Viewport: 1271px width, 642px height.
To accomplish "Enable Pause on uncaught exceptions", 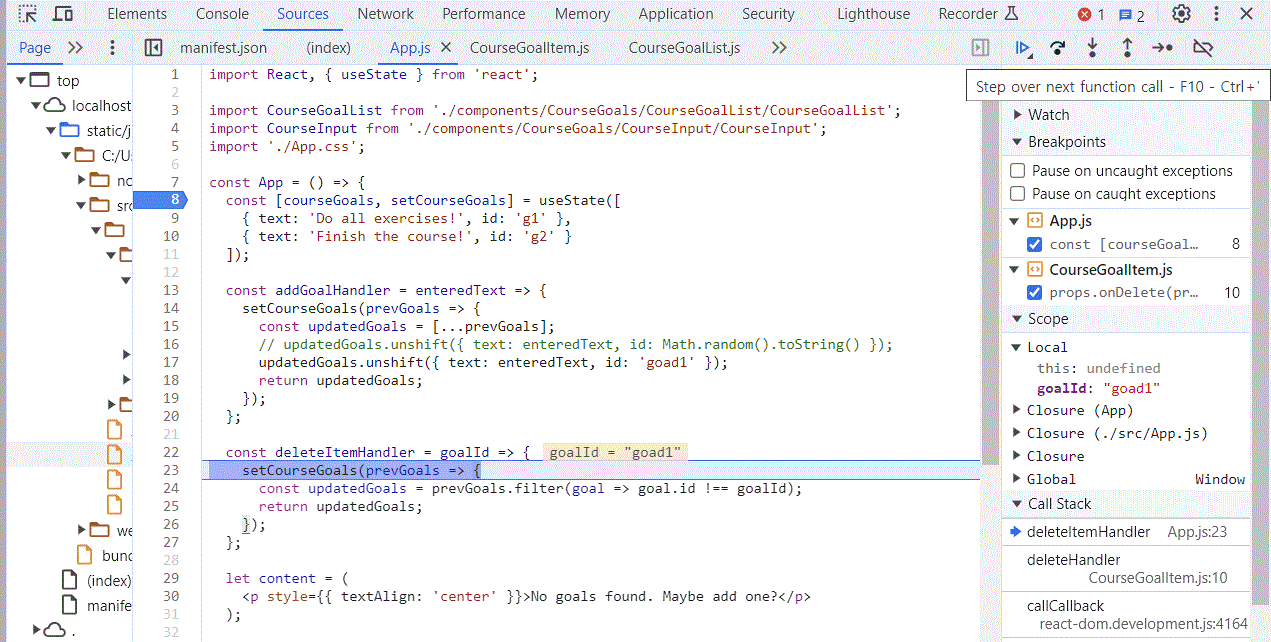I will [1018, 171].
